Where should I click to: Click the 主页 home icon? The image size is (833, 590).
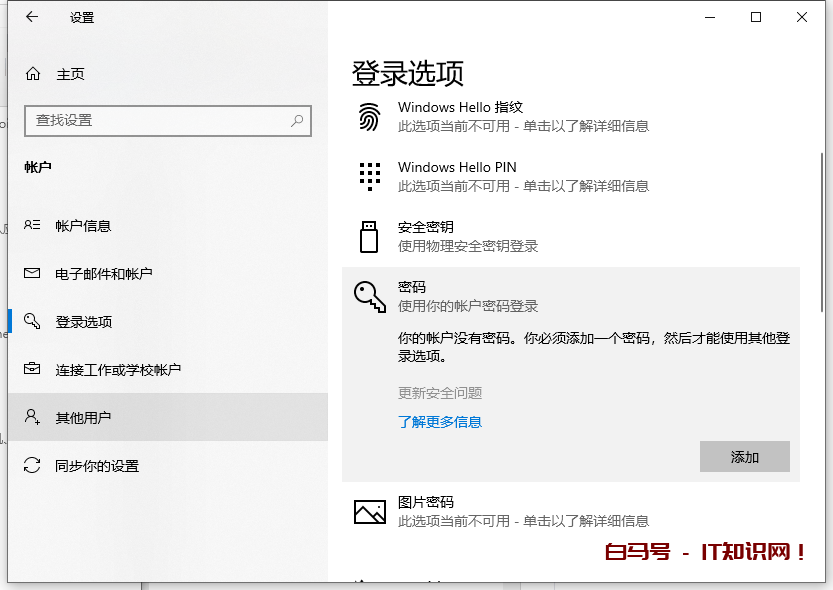point(34,72)
